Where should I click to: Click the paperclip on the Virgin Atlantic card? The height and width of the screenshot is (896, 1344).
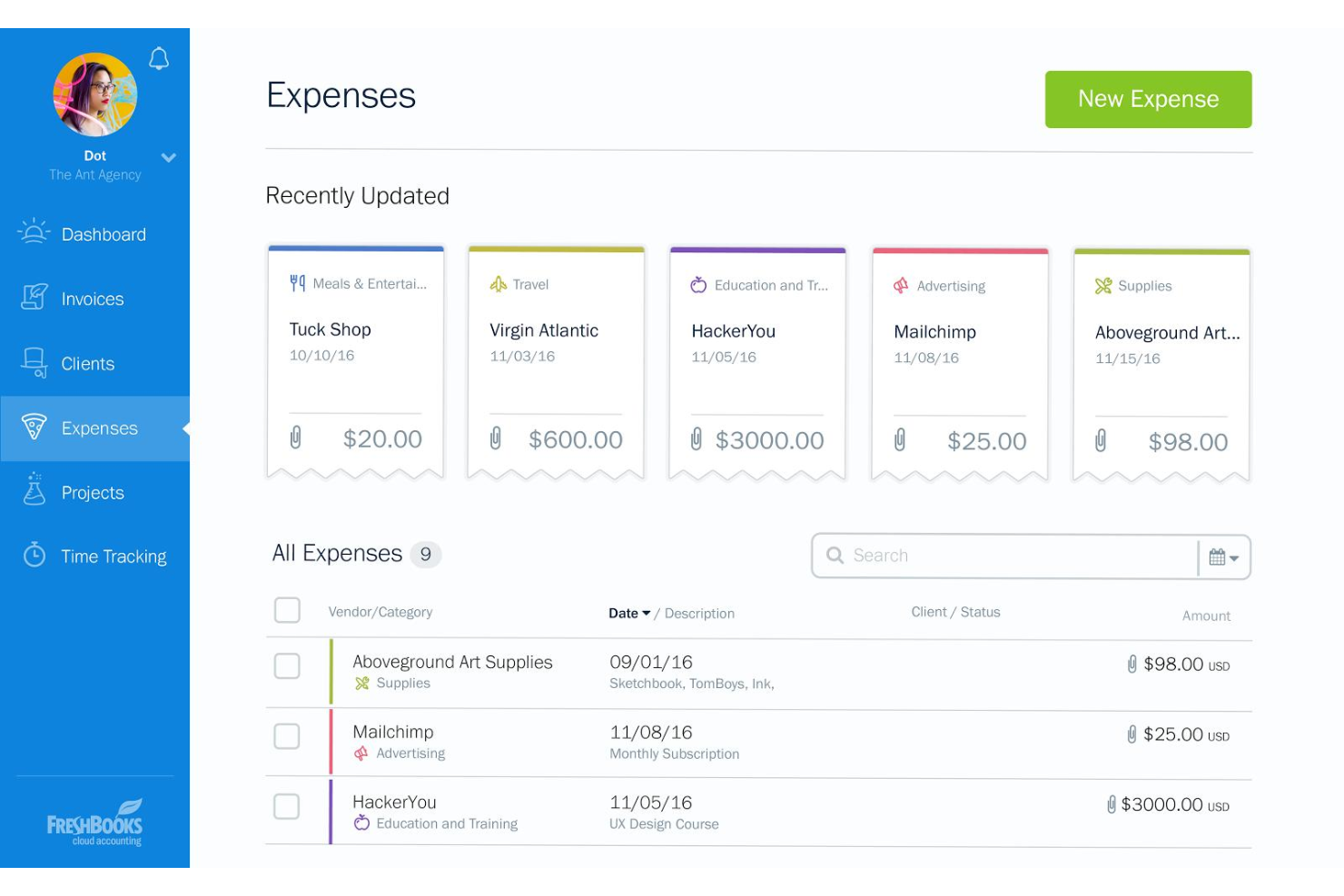(496, 438)
